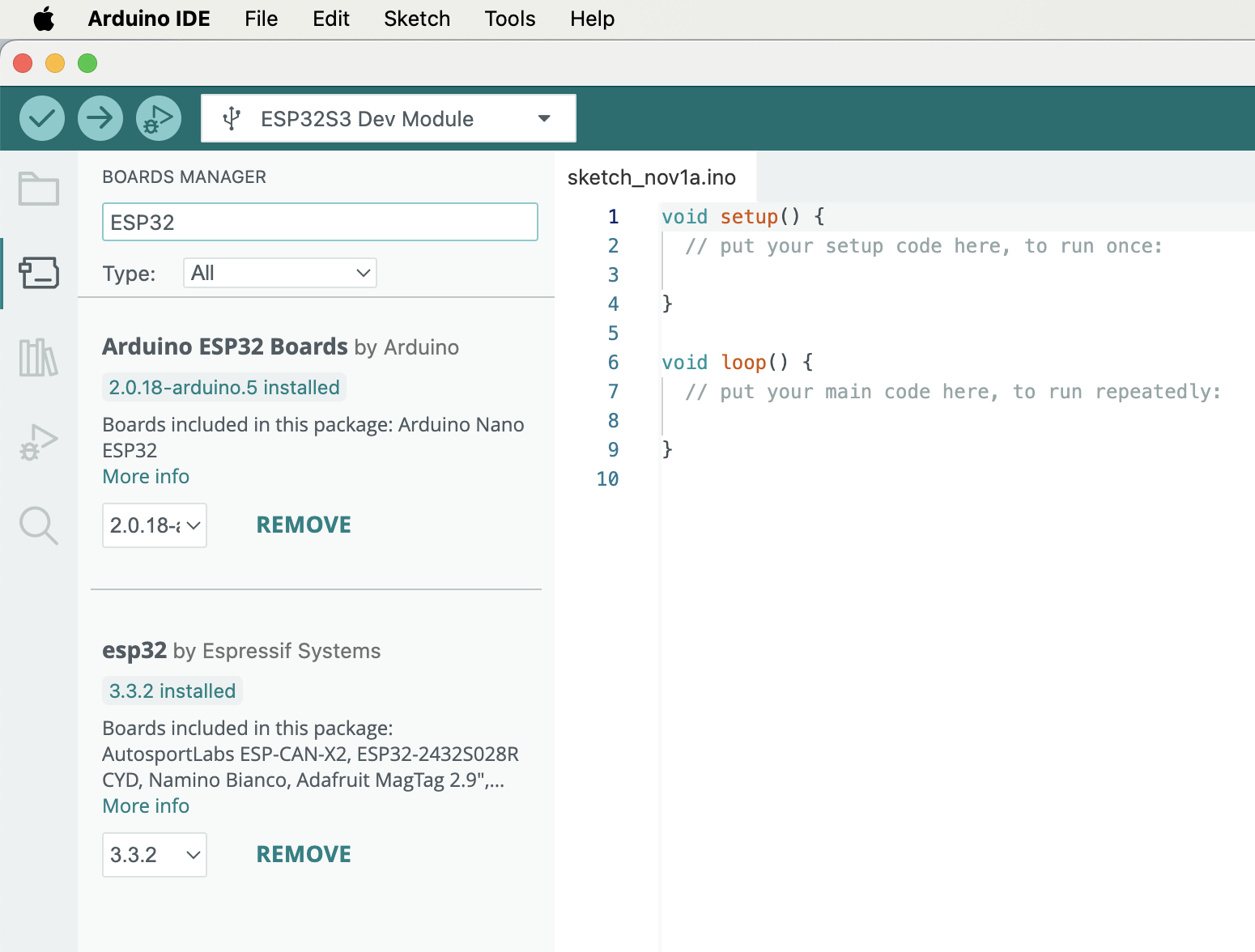Open the Tools menu

pyautogui.click(x=510, y=19)
